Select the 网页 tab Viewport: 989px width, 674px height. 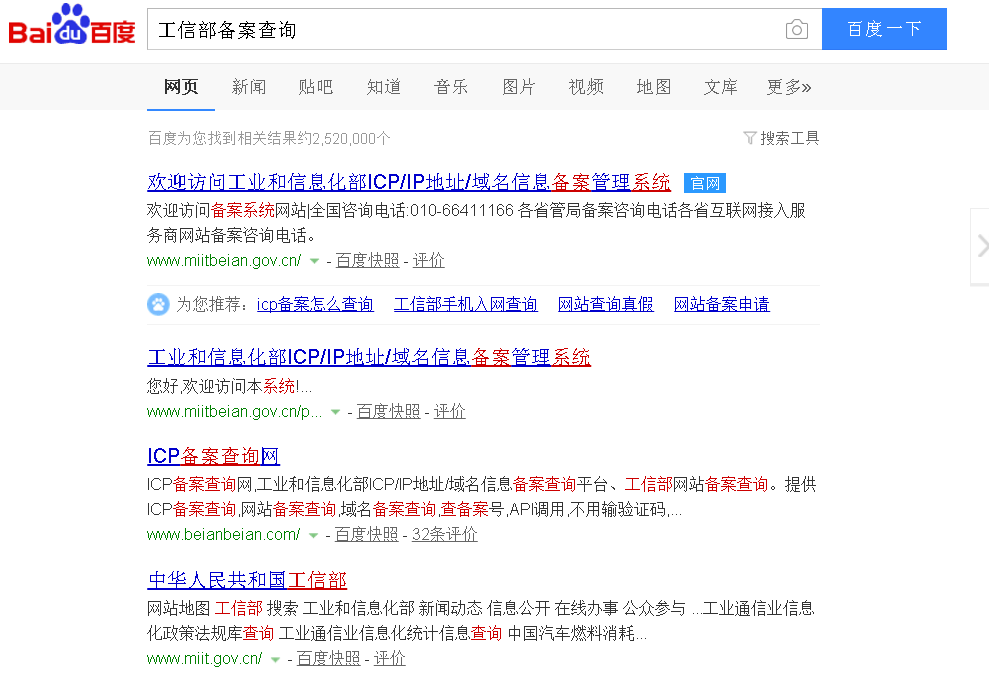[x=181, y=87]
